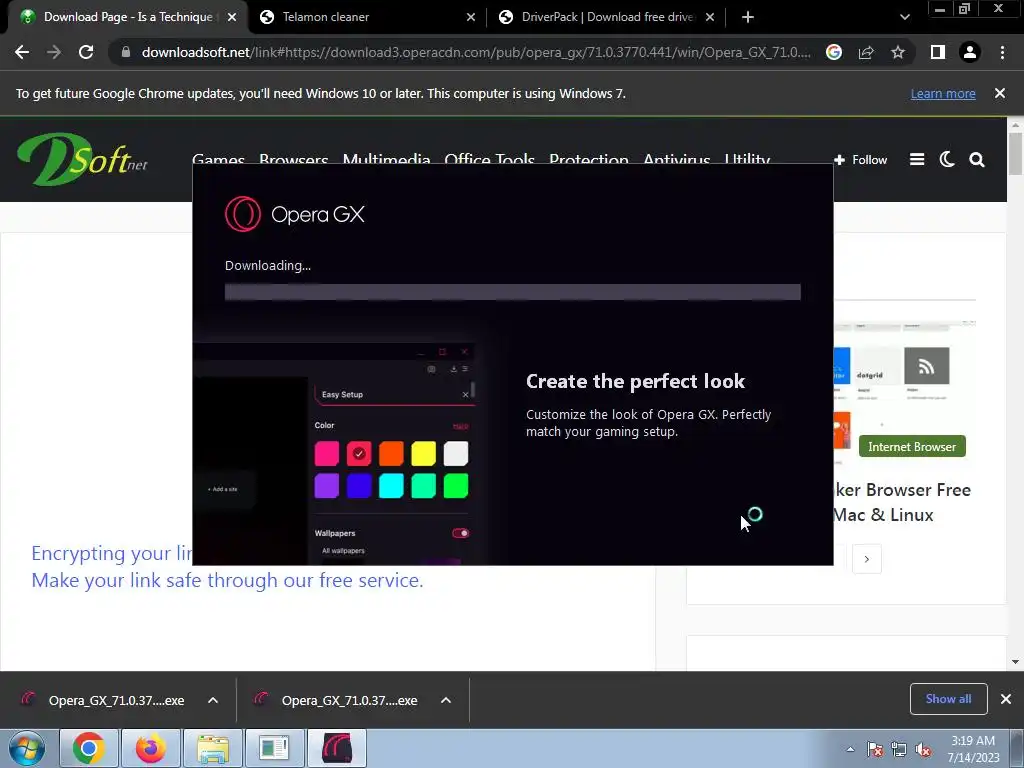Viewport: 1024px width, 768px height.
Task: Pick the pink color swatch
Action: pyautogui.click(x=327, y=453)
